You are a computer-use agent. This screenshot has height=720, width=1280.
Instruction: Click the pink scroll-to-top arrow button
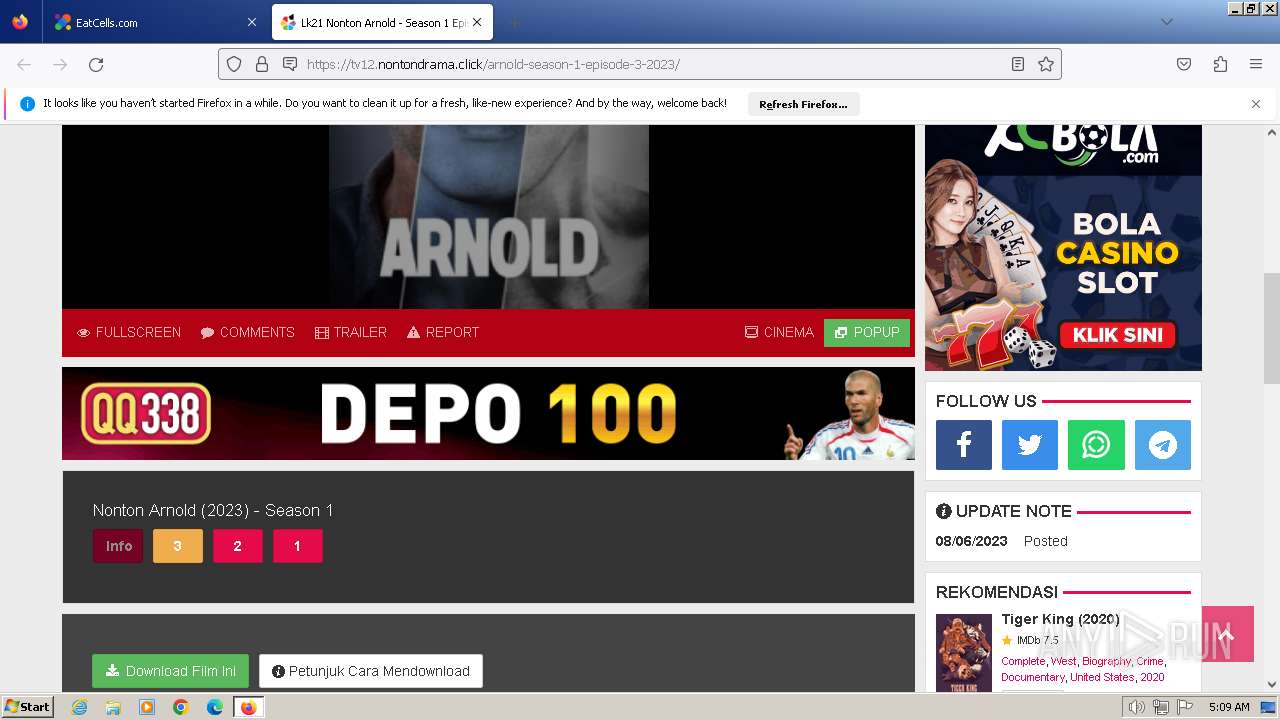tap(1228, 634)
